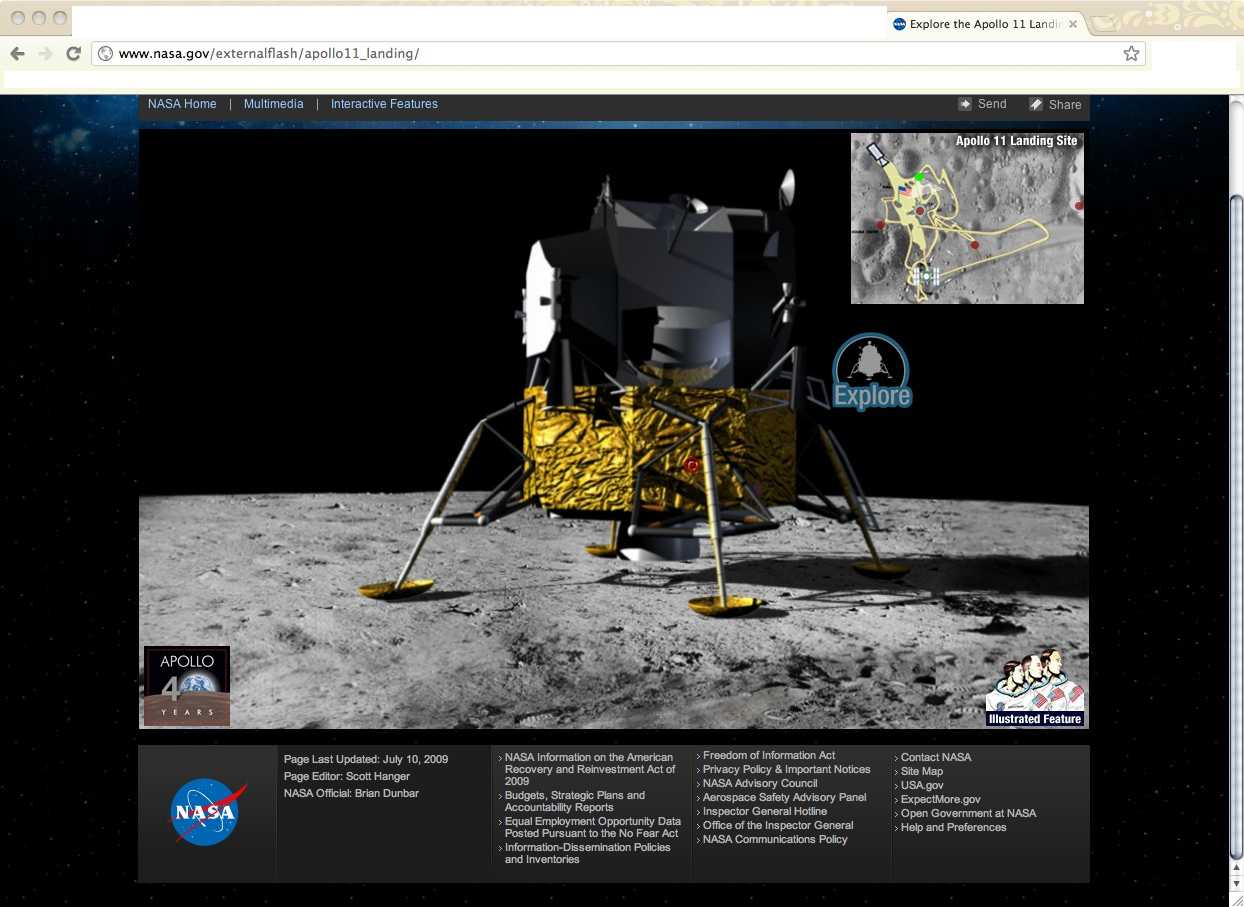
Task: Open the Apollo 11 Landing Site minimap
Action: pyautogui.click(x=967, y=218)
